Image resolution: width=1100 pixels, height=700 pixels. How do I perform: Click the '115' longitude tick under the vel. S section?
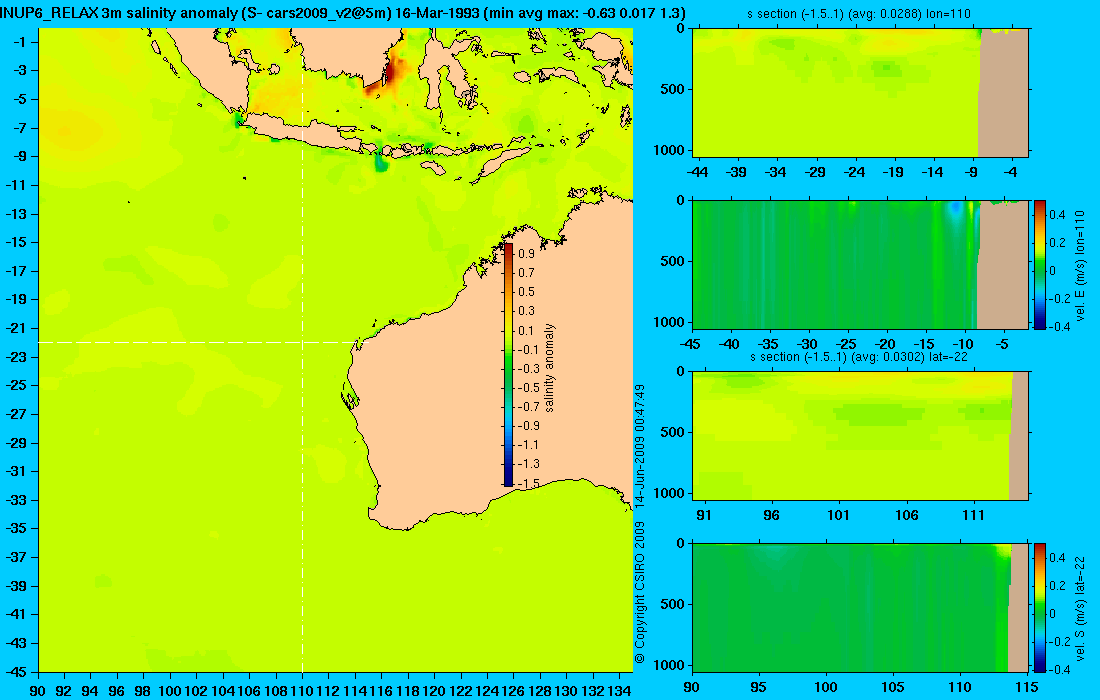click(1026, 687)
